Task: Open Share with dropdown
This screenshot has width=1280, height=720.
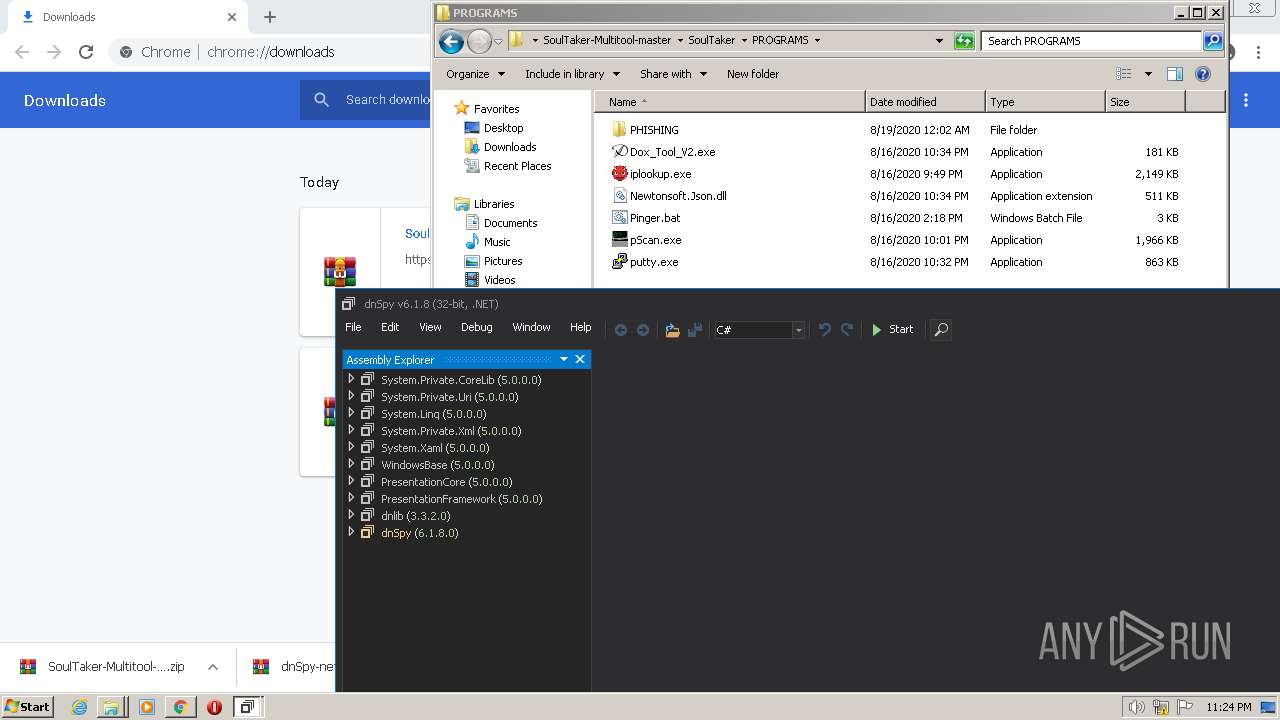Action: tap(673, 74)
